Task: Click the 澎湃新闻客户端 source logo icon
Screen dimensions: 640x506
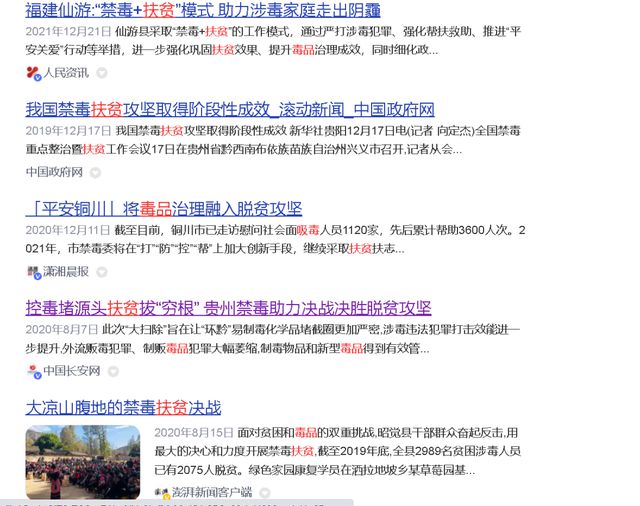Action: (x=162, y=493)
